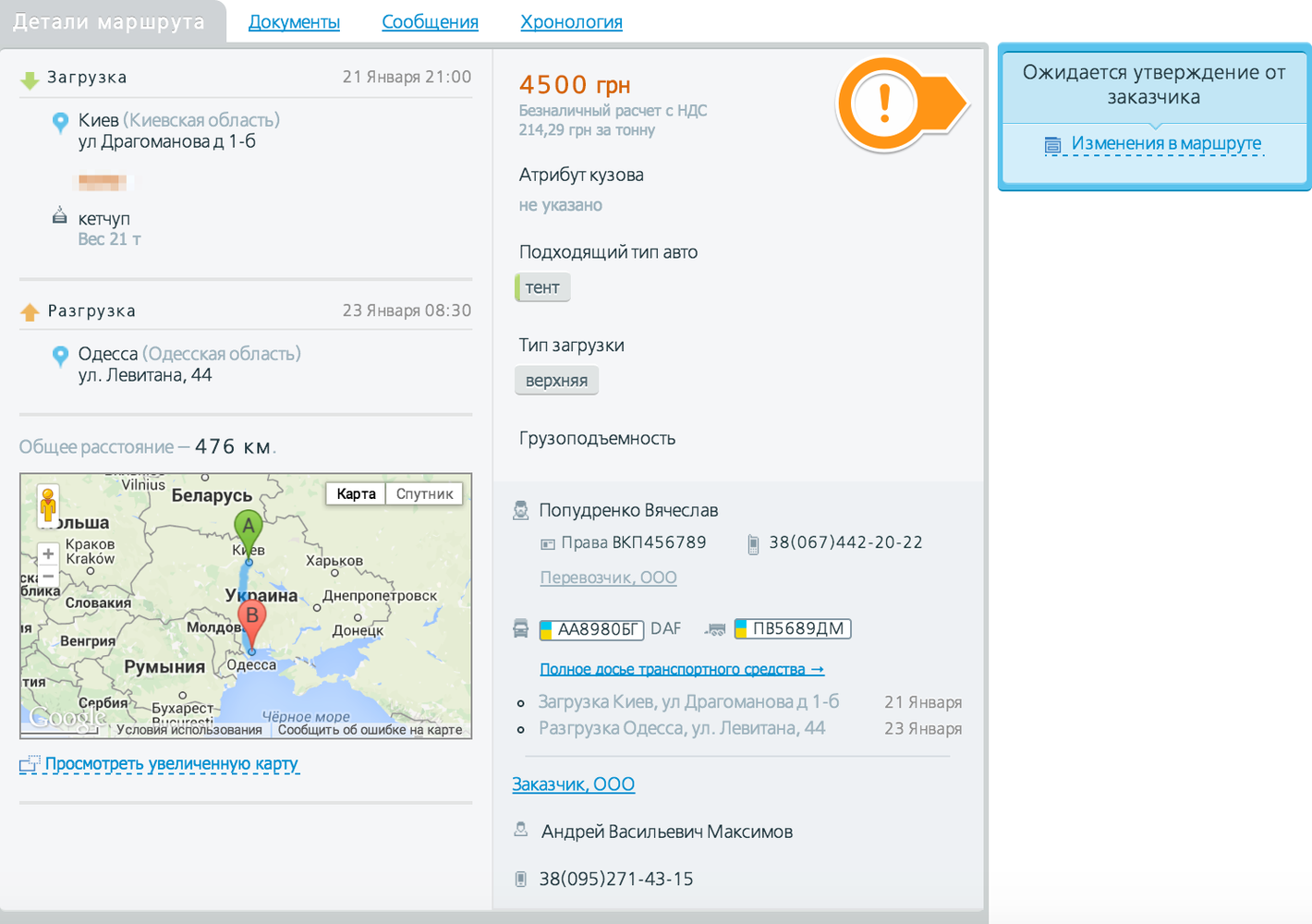Click the Ожидается утверждение от заказчика status
Image resolution: width=1312 pixels, height=924 pixels.
click(x=1154, y=85)
